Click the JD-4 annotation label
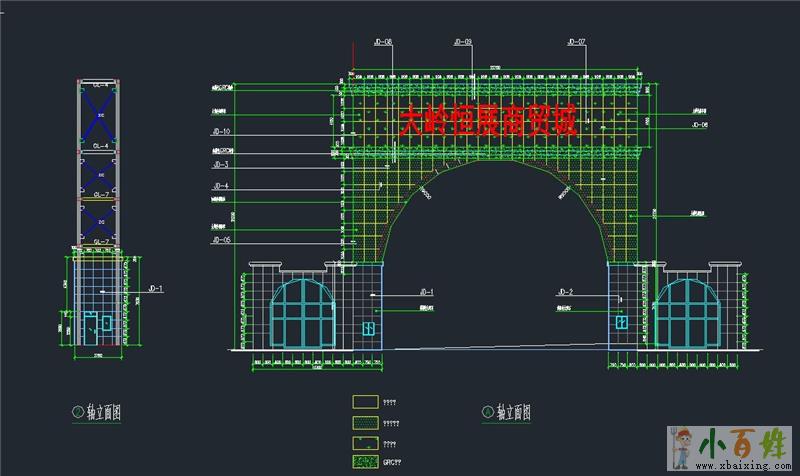The width and height of the screenshot is (800, 476). [x=220, y=186]
